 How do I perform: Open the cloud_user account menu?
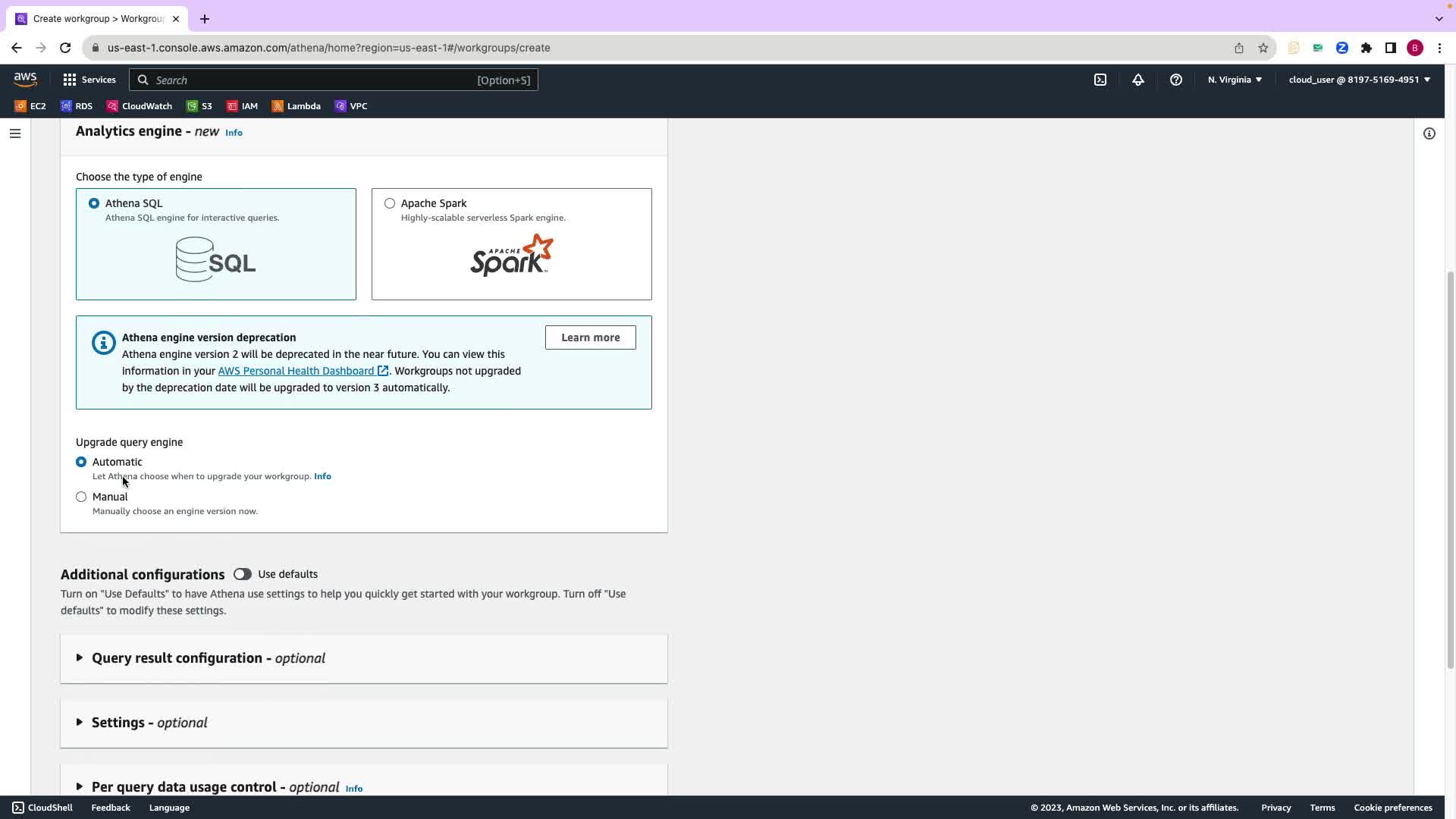point(1359,80)
